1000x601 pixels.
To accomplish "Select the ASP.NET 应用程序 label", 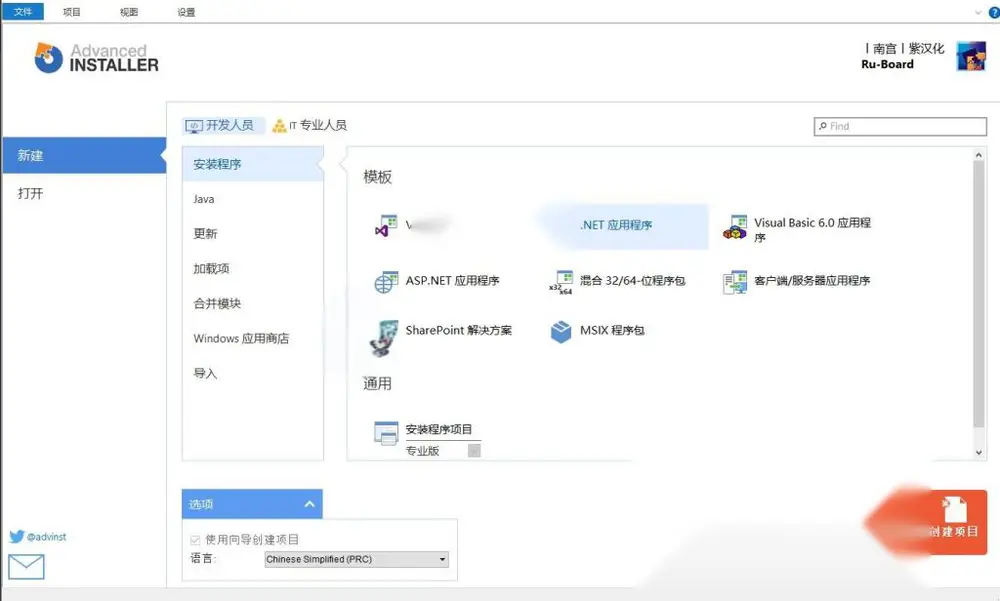I will (452, 281).
